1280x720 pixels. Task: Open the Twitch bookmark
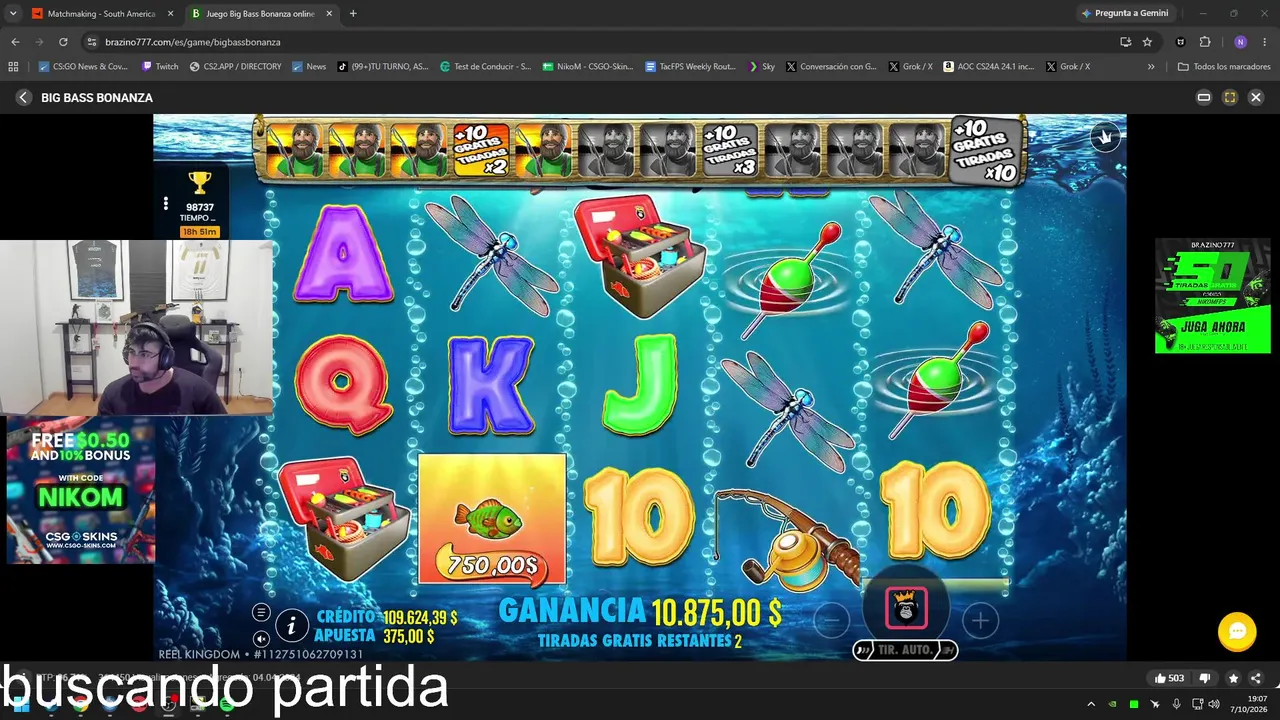pos(160,66)
